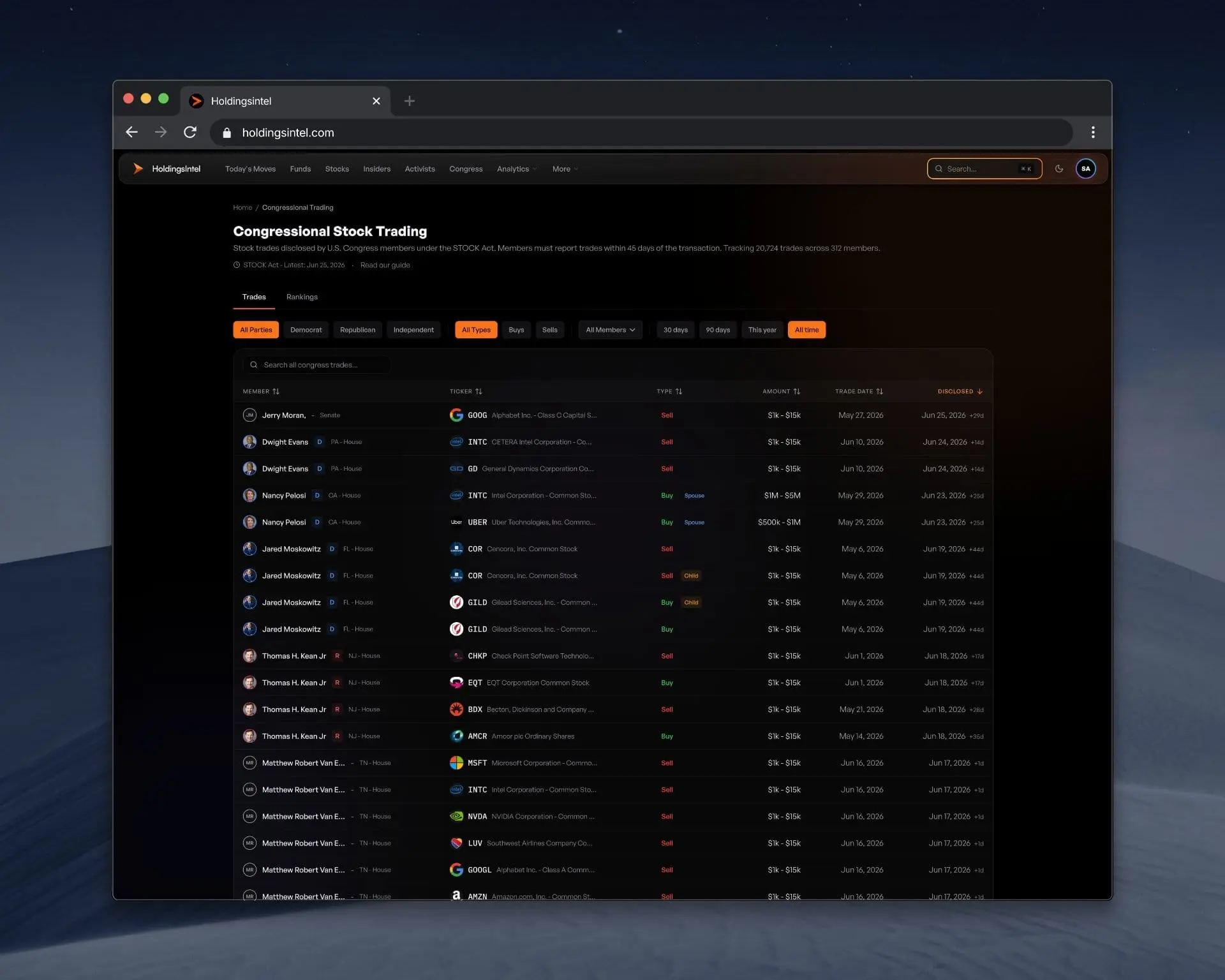
Task: Click the GD General Dynamics logo
Action: pos(456,469)
